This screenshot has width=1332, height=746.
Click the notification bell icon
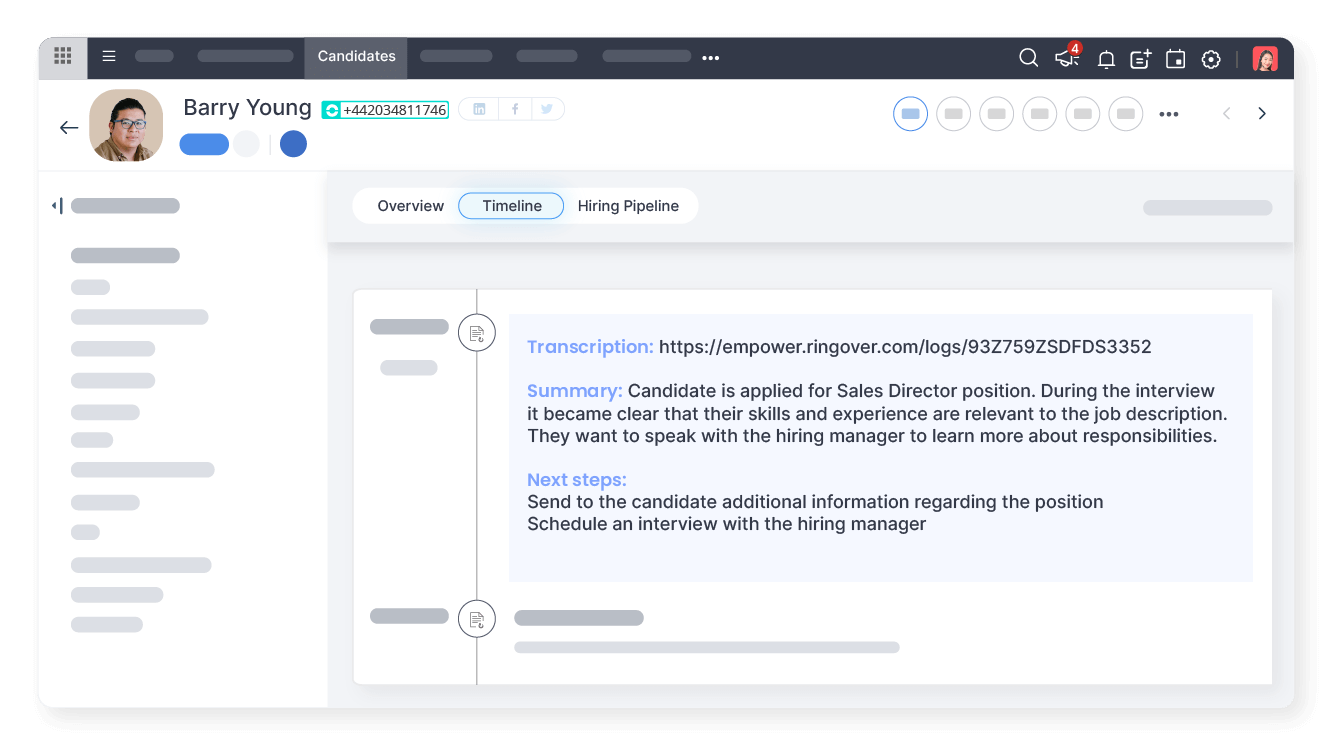1105,58
